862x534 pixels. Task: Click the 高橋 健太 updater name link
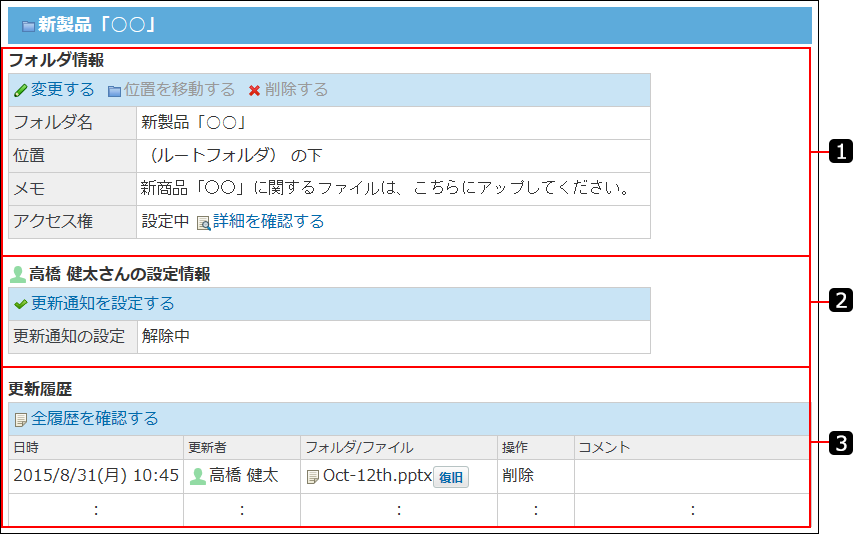point(243,477)
